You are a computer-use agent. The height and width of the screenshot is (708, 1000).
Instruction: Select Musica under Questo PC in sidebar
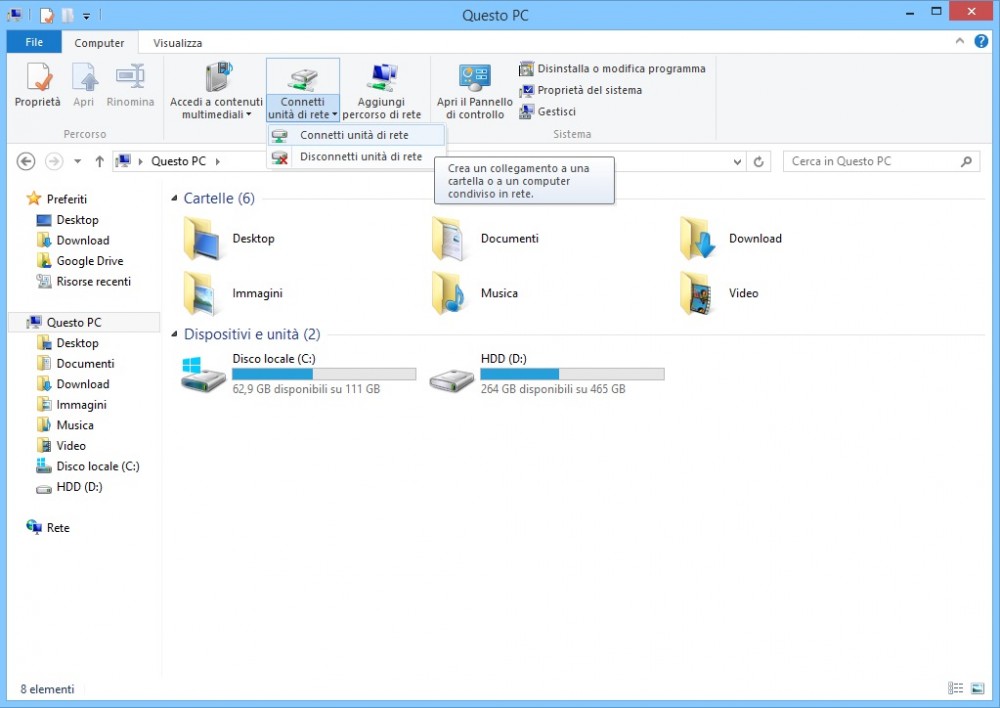(x=66, y=425)
